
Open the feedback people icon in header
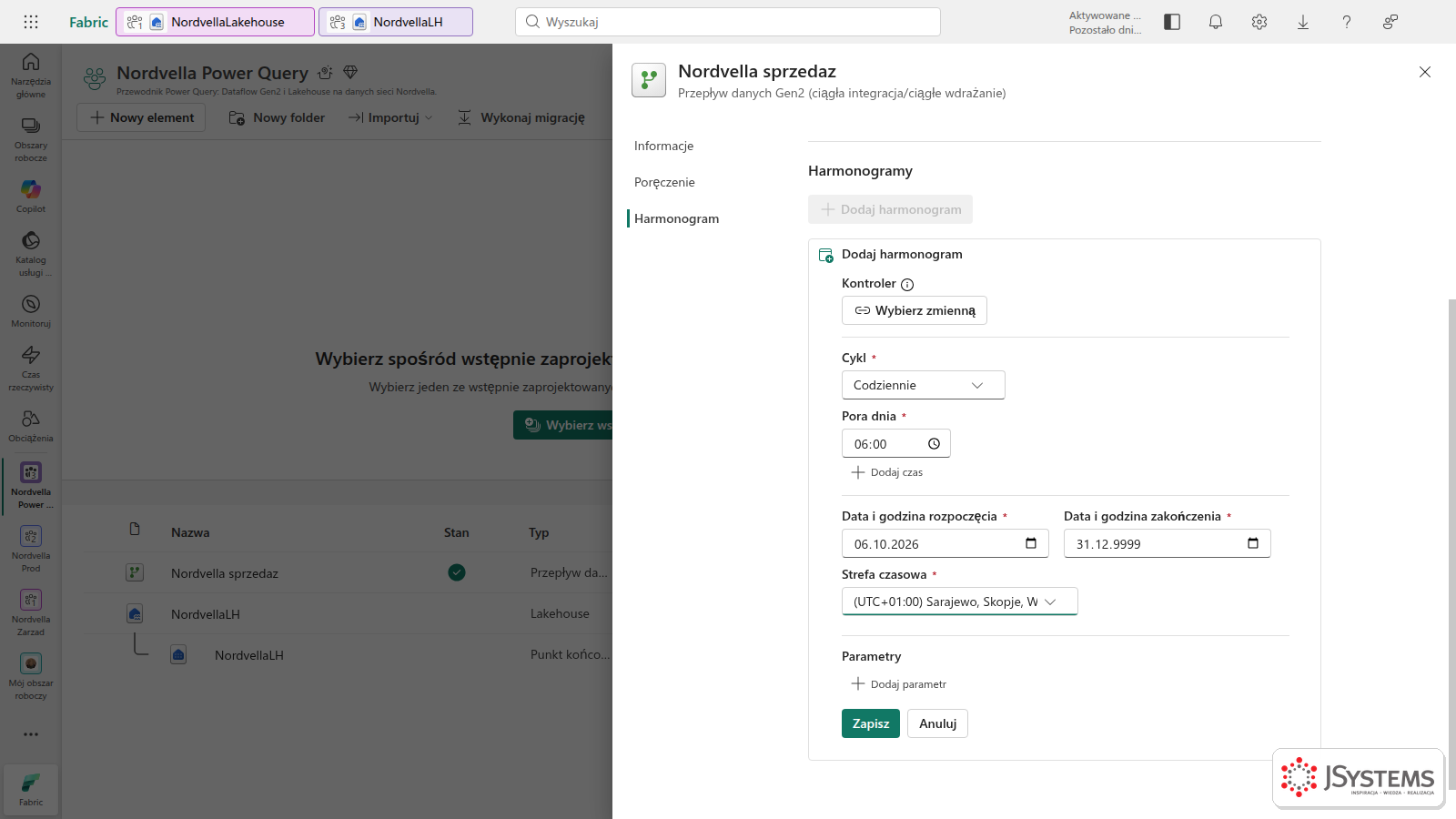tap(1390, 22)
